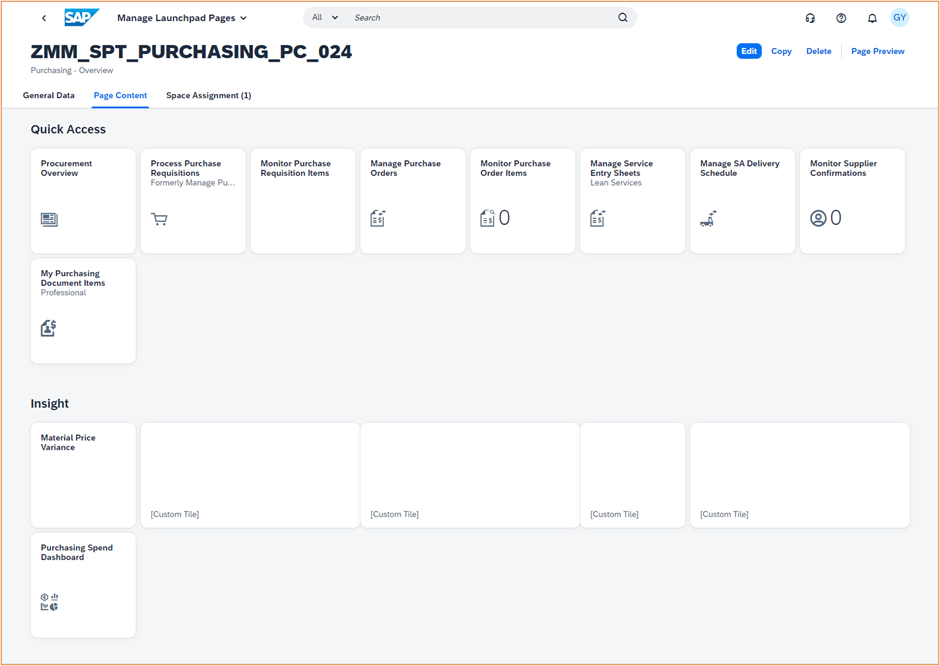Click the Monitor Purchase Order Items icon
The height and width of the screenshot is (666, 940).
487,218
